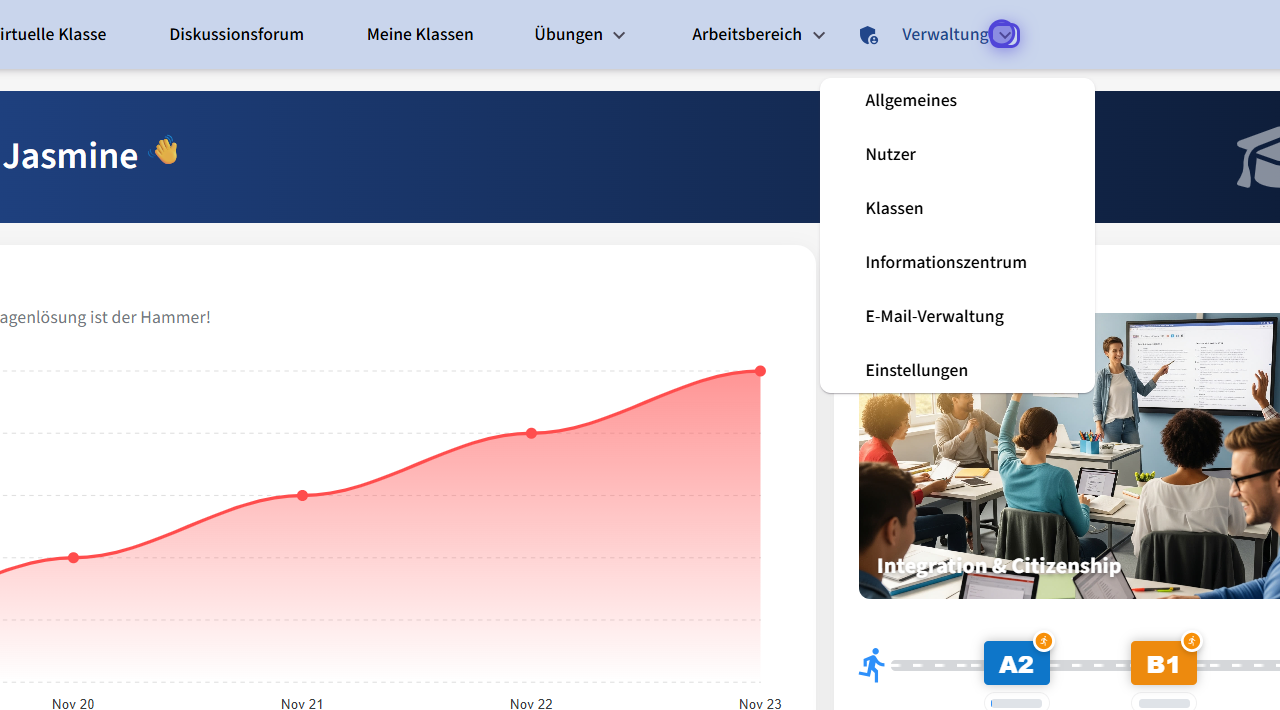Image resolution: width=1280 pixels, height=710 pixels.
Task: Select the blue A2 level badge
Action: pyautogui.click(x=1016, y=664)
